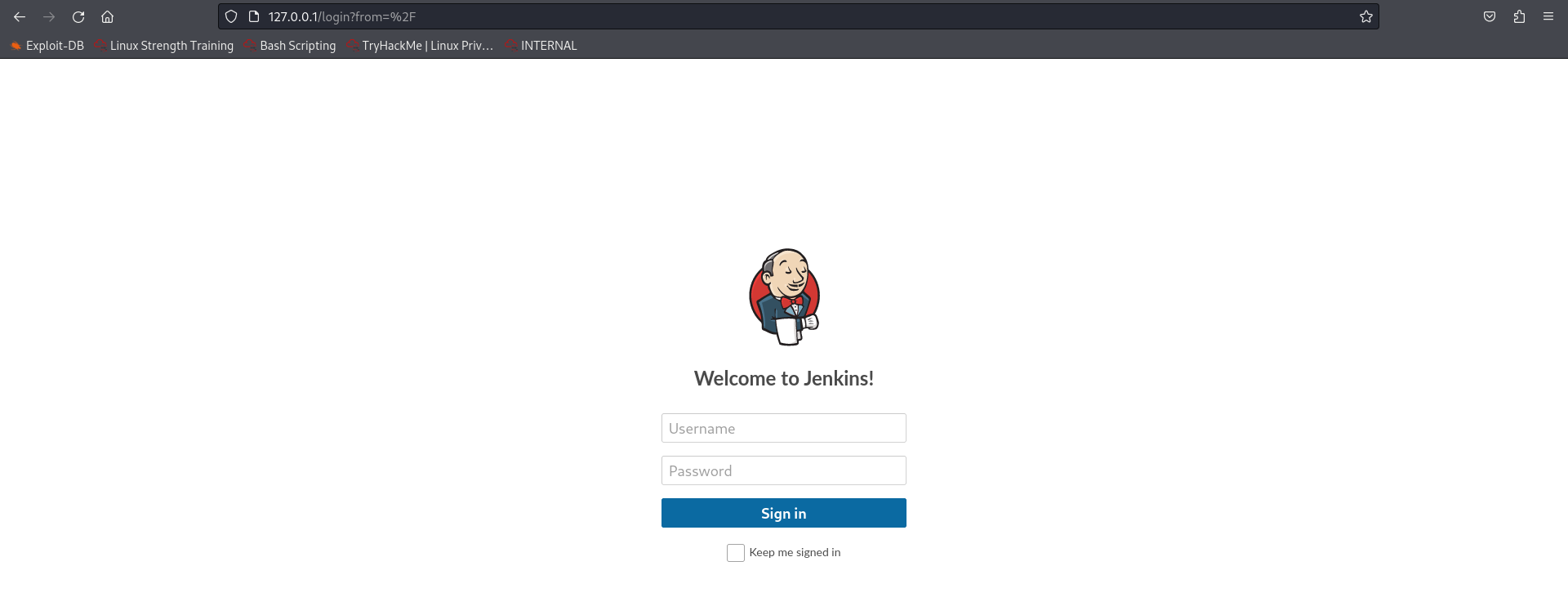This screenshot has width=1568, height=615.
Task: Click the site information page icon
Action: pos(253,16)
